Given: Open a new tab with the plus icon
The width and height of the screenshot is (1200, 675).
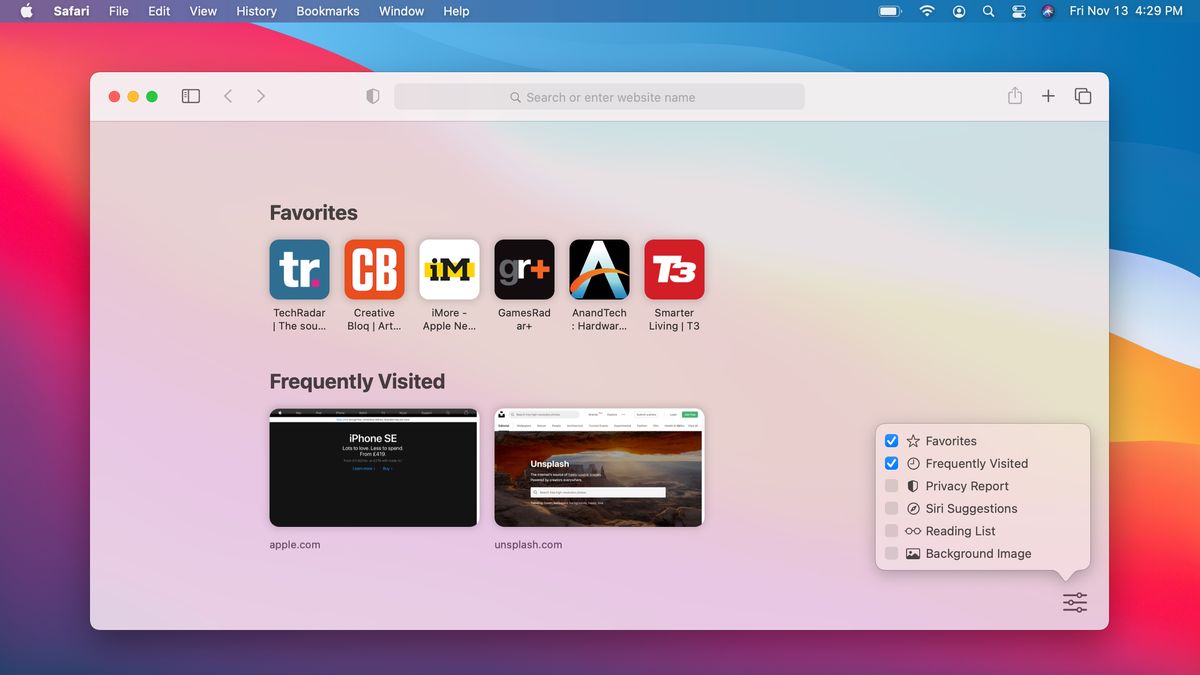Looking at the screenshot, I should click(x=1048, y=95).
